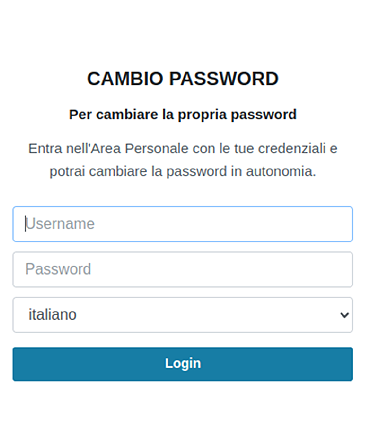Submit the form via the Login label
Image resolution: width=365 pixels, height=436 pixels.
tap(183, 364)
